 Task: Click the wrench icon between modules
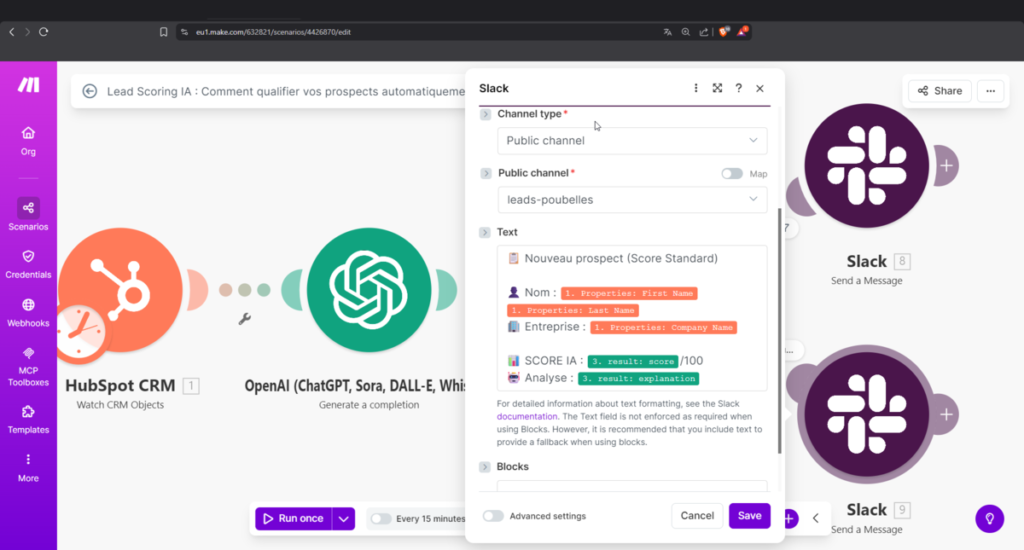(243, 319)
